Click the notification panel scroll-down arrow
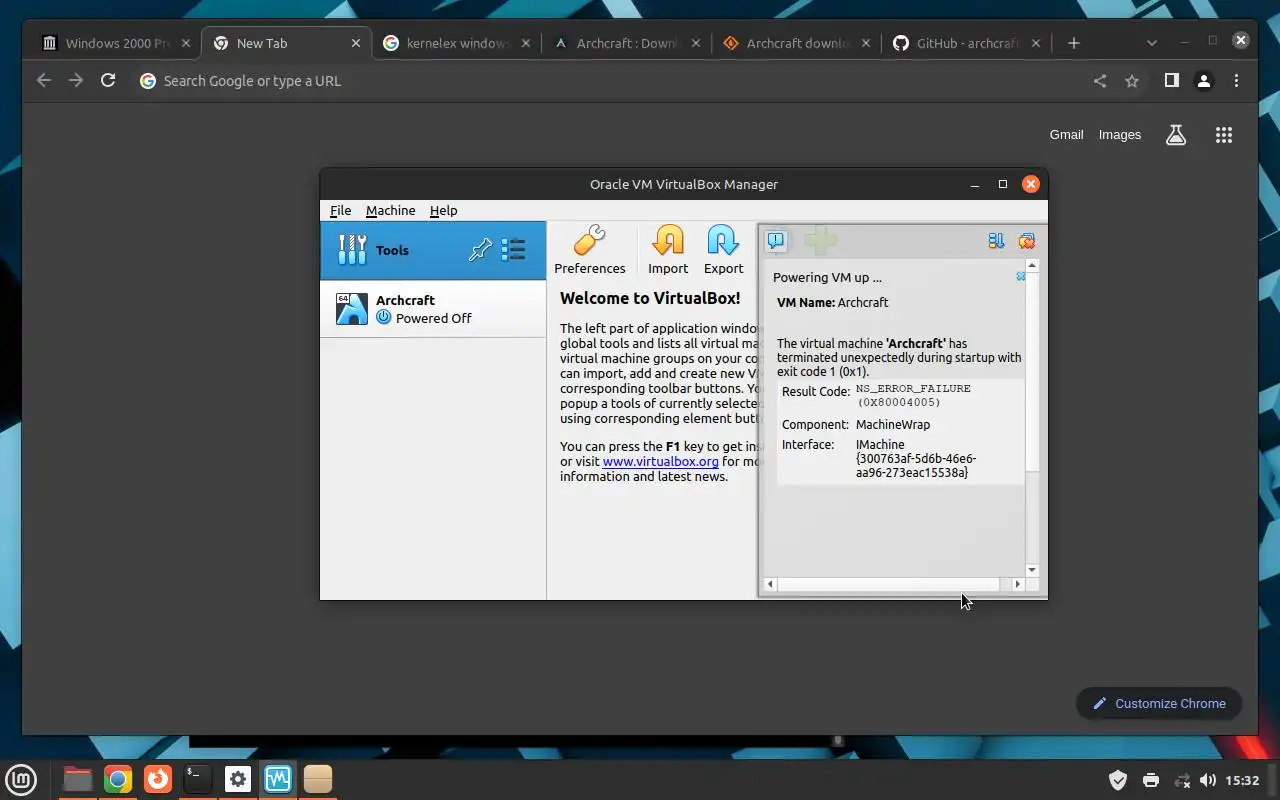The image size is (1280, 800). click(1032, 570)
